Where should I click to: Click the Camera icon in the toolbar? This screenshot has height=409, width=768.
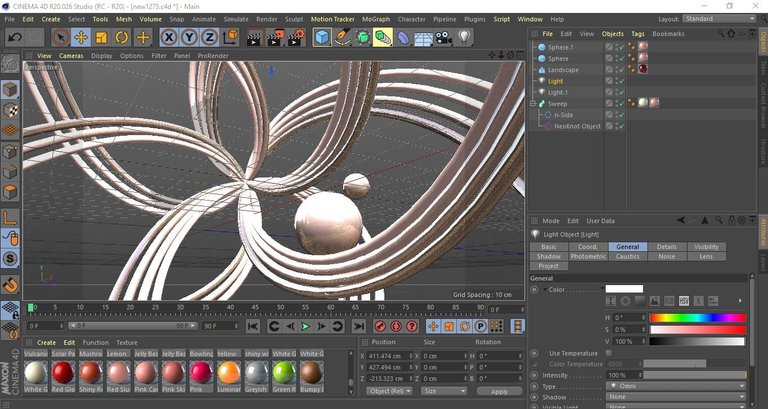coord(444,37)
